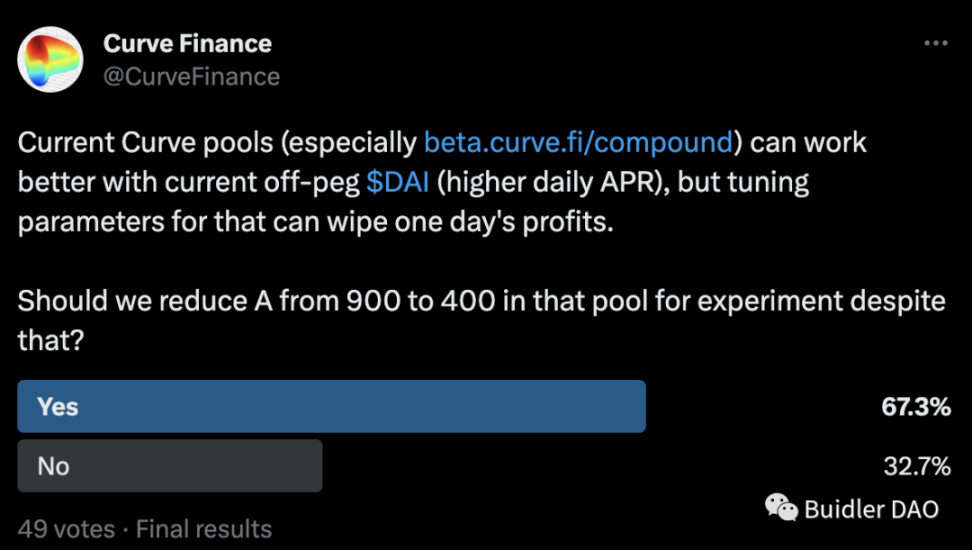Select the gray No poll result bar
Image resolution: width=972 pixels, height=550 pixels.
(x=170, y=465)
